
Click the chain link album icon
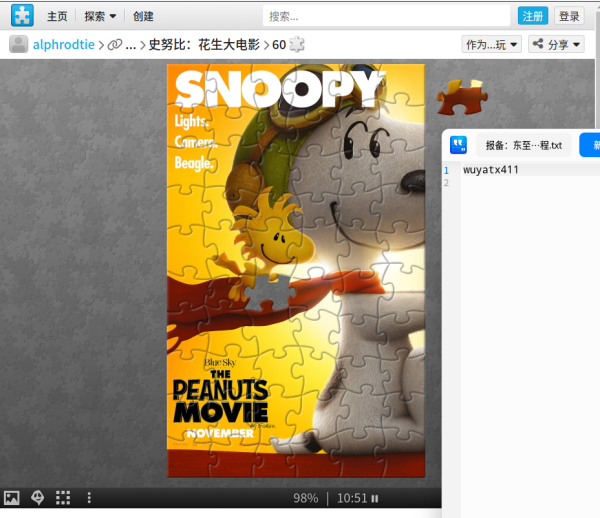114,45
